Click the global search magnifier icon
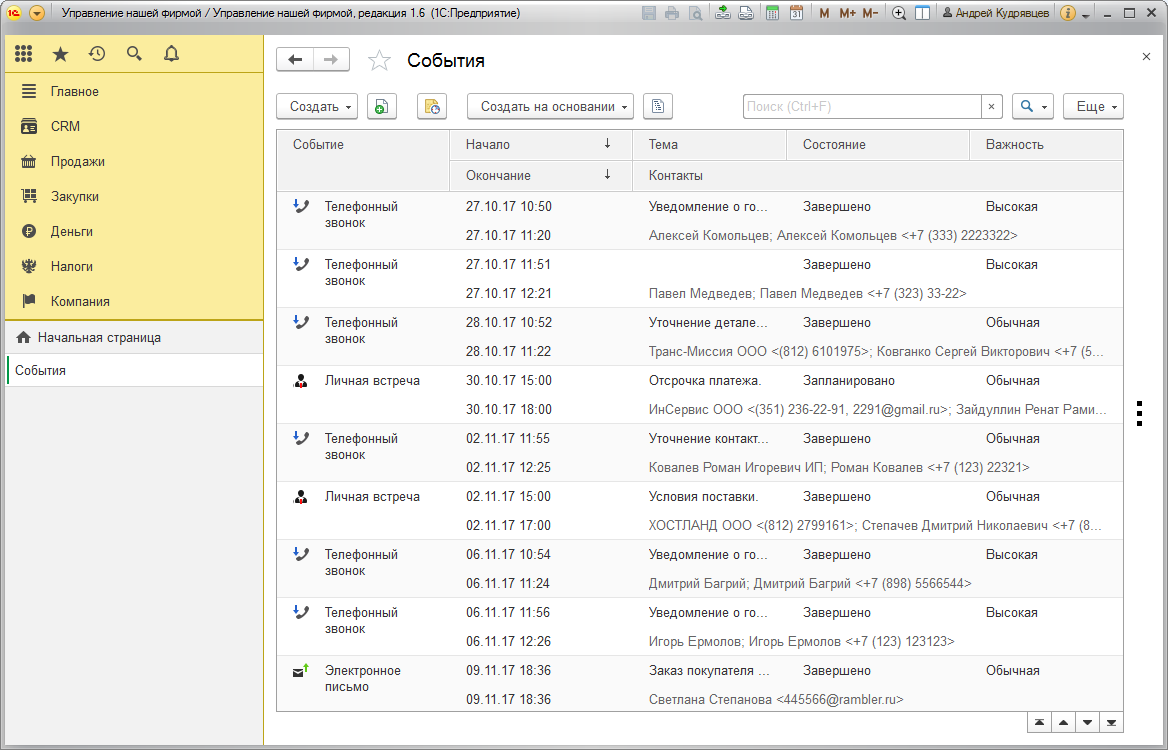 click(134, 54)
